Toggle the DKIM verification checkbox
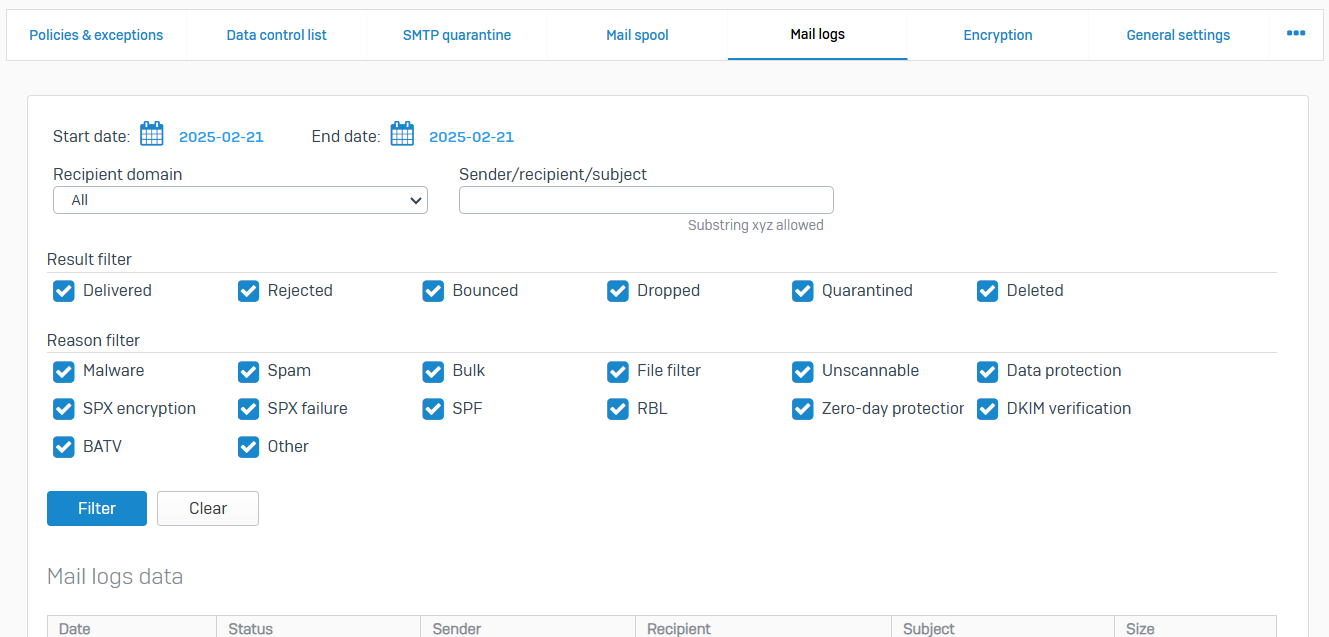The image size is (1329, 637). tap(987, 409)
